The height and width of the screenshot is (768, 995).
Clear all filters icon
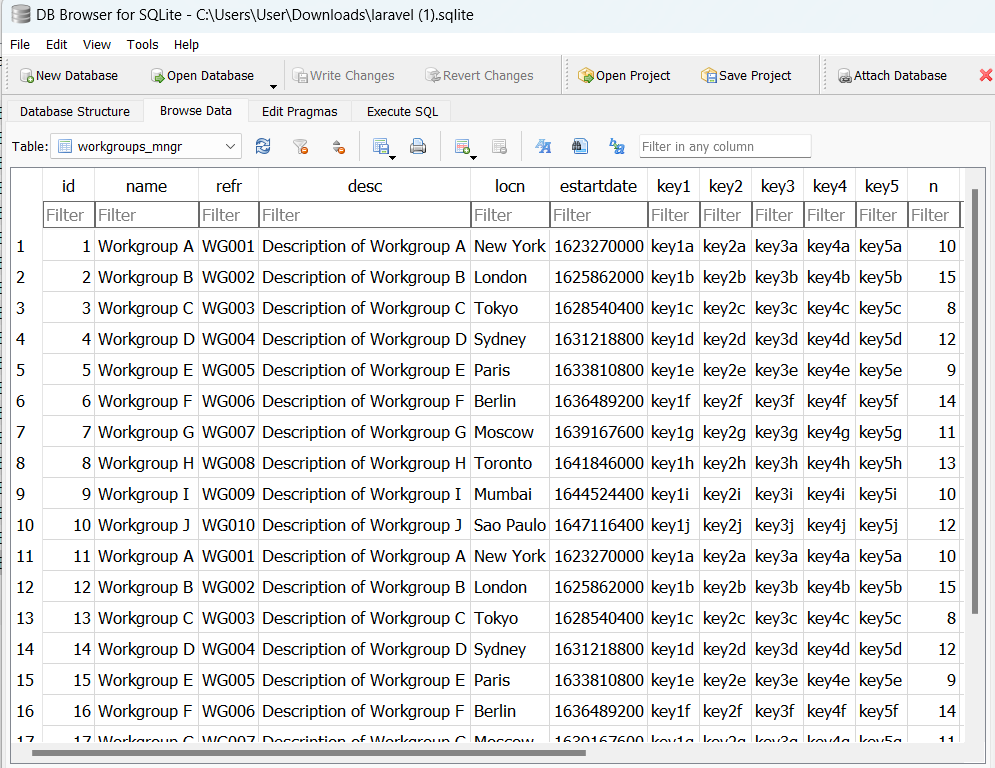(x=300, y=147)
